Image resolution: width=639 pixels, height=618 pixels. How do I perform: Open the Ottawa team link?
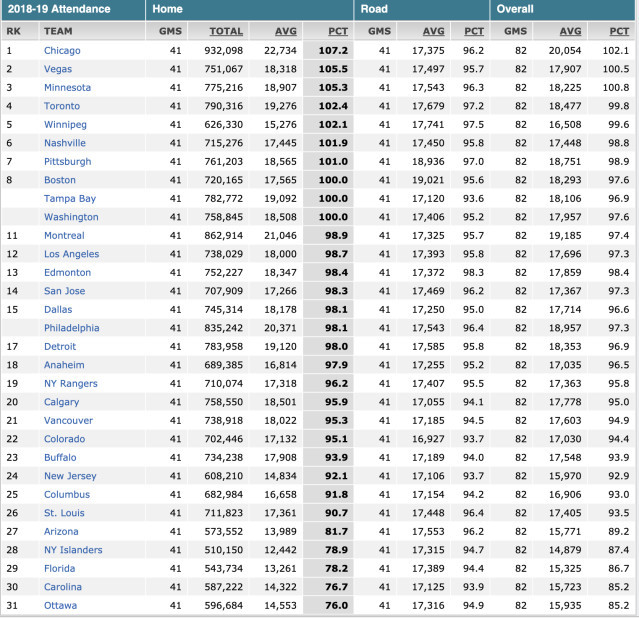click(x=60, y=605)
